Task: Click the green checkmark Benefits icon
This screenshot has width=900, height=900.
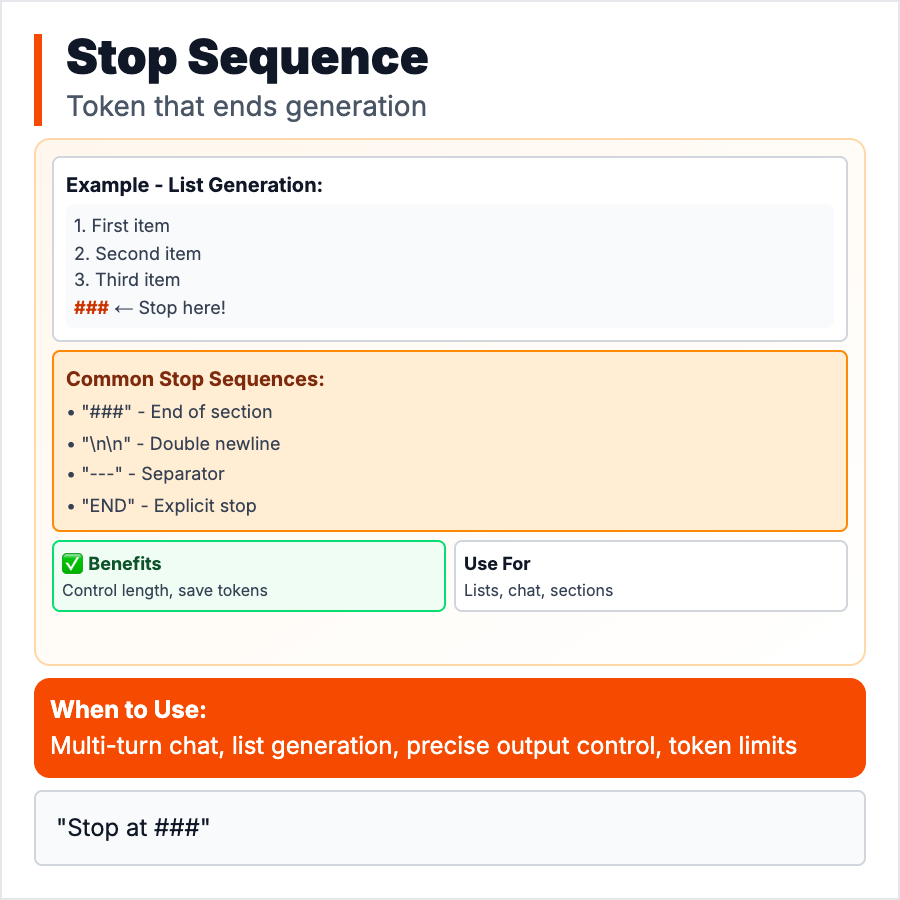Action: tap(73, 564)
